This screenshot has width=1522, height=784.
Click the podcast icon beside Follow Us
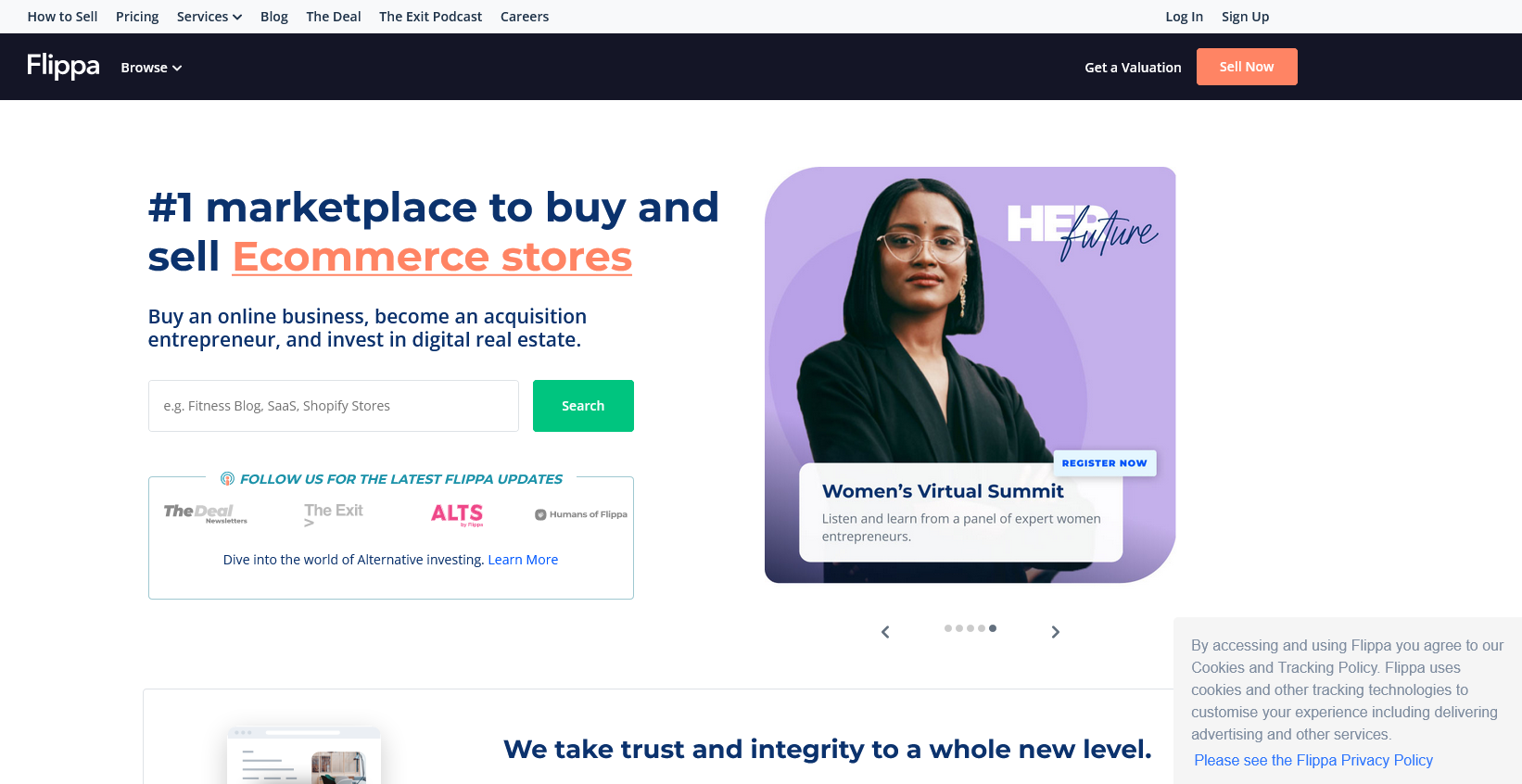click(227, 479)
